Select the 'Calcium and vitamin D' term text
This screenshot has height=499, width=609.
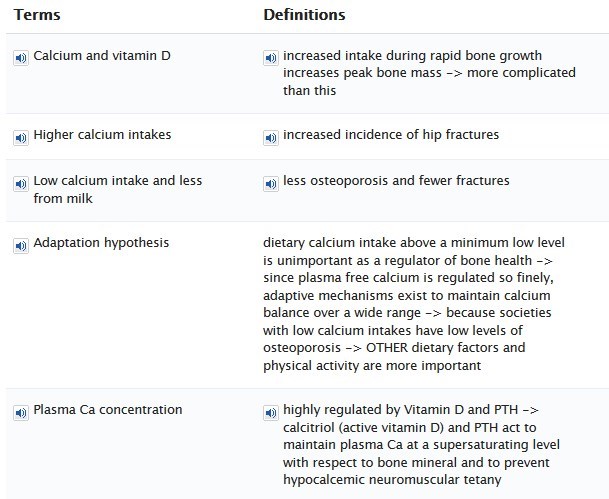point(102,56)
